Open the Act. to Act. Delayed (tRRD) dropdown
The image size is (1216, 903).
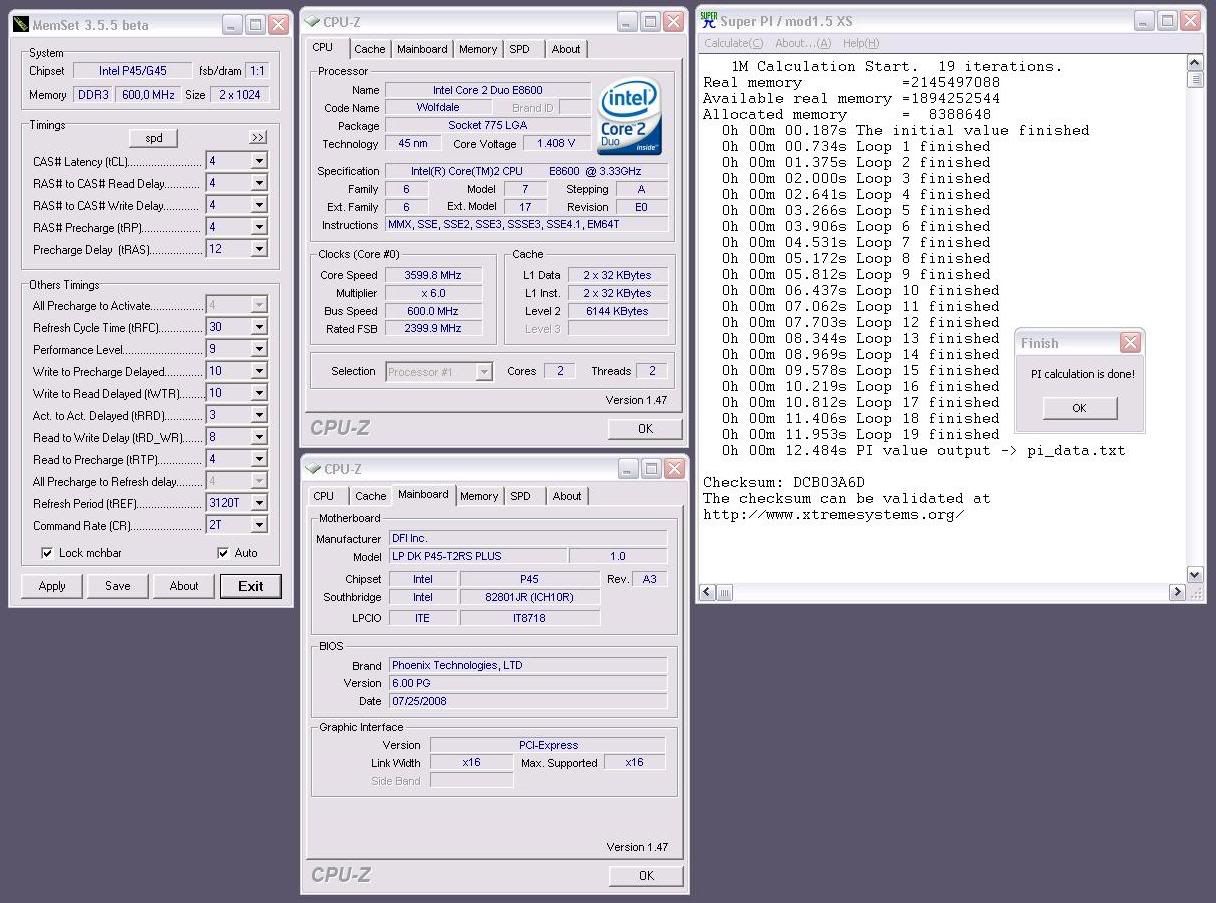click(259, 415)
